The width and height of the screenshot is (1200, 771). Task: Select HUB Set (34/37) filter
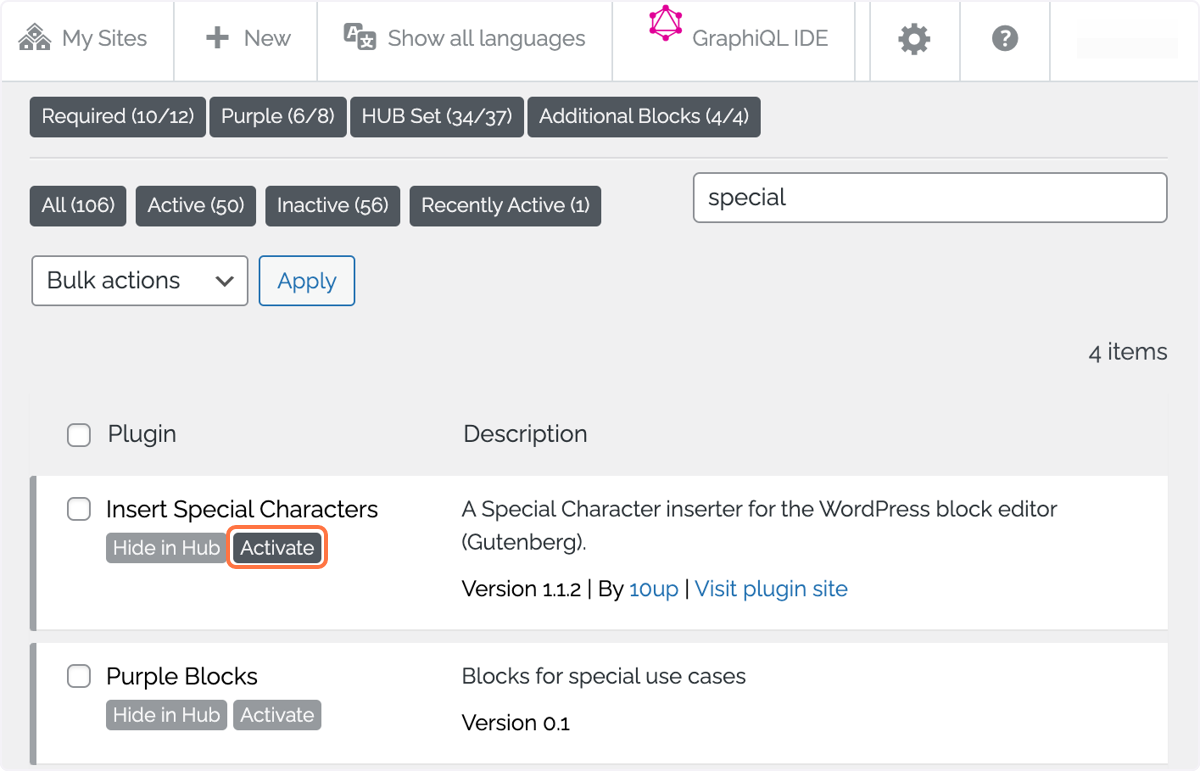pyautogui.click(x=437, y=117)
